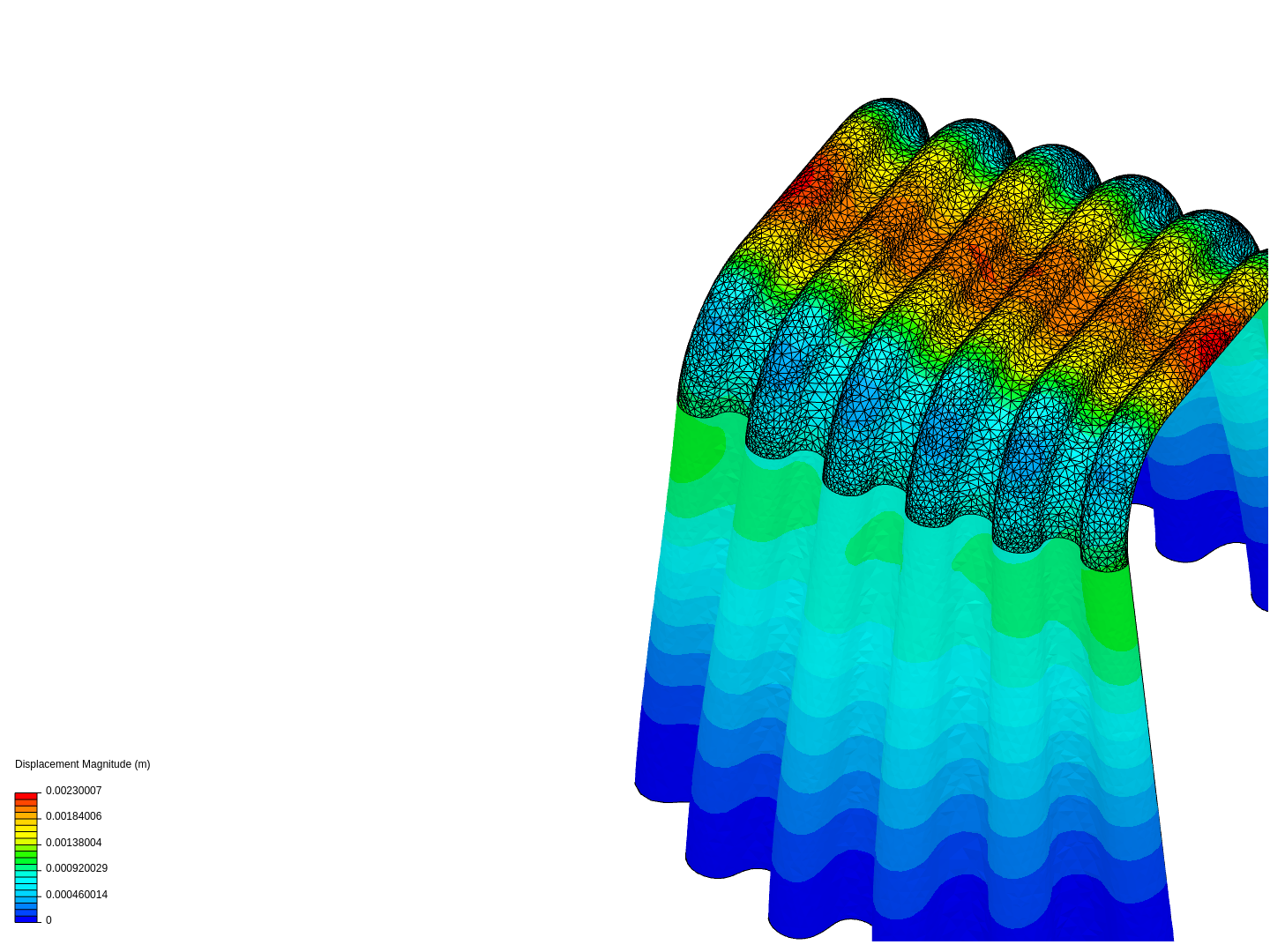Select the maximum legend value 0.00230007
Viewport: 1270px width, 952px height.
coord(73,791)
